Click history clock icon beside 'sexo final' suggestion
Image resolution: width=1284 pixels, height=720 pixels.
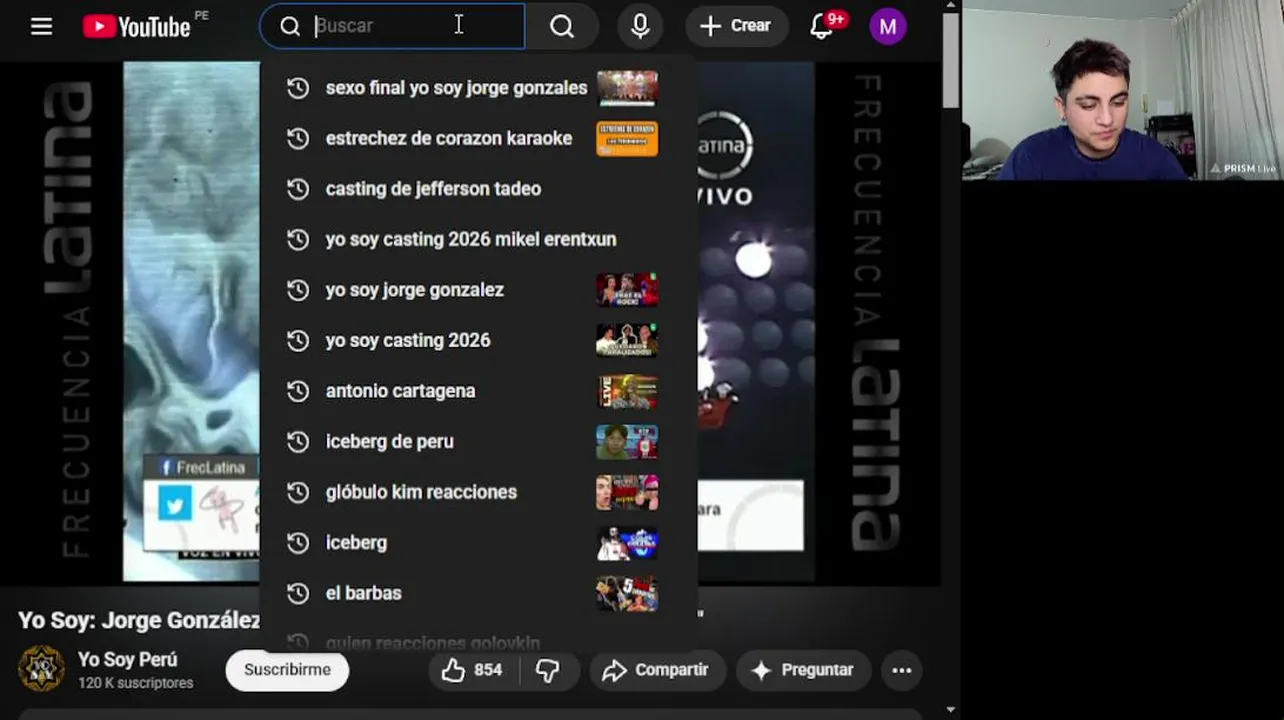[298, 88]
